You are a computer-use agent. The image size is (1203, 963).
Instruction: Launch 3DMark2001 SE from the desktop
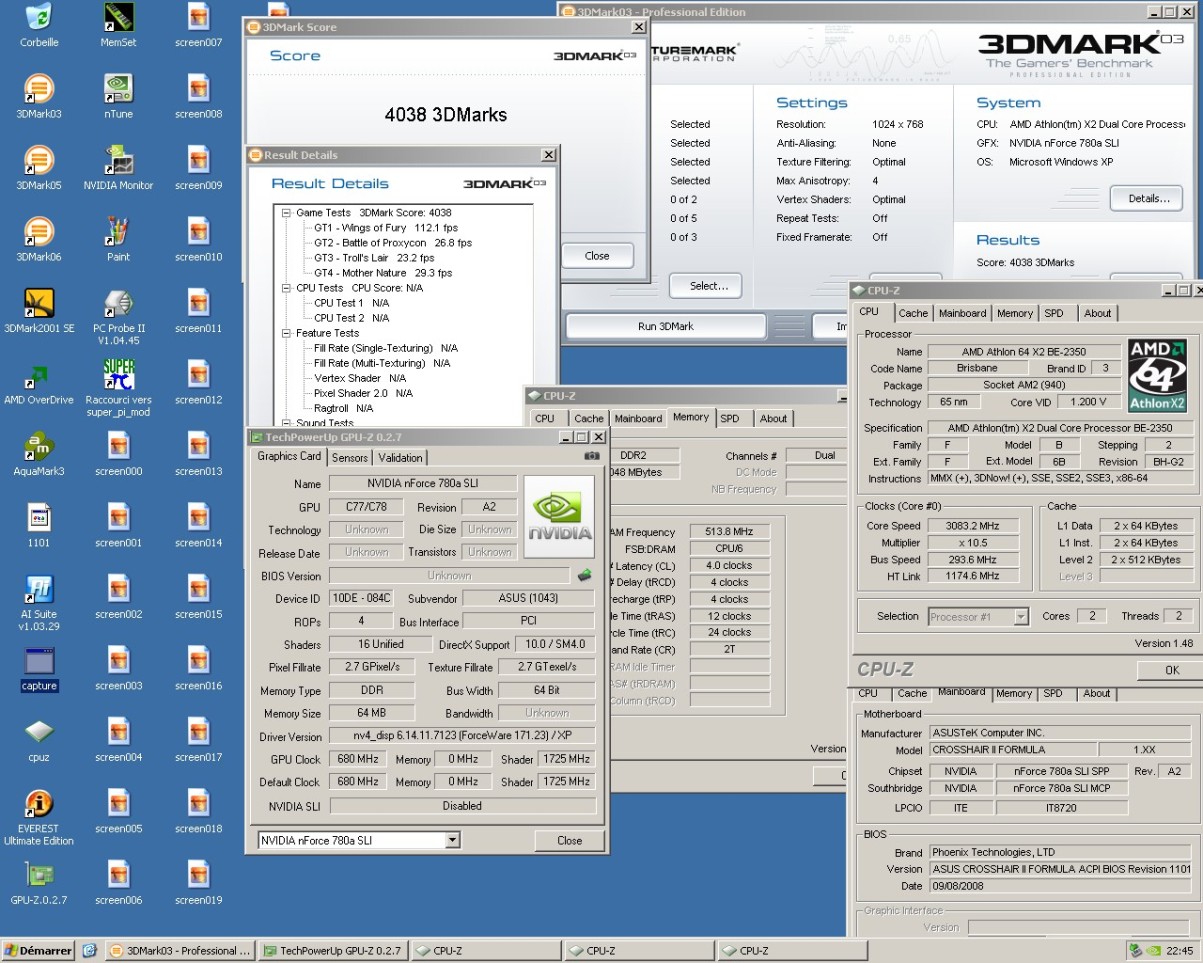39,303
